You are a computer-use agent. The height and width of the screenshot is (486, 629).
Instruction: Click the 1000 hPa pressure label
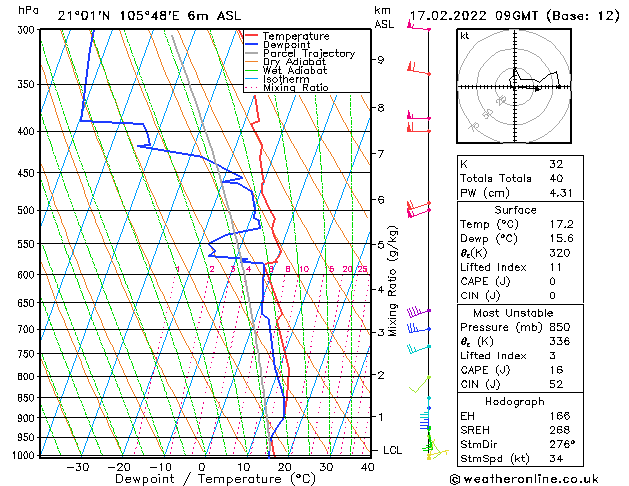pos(24,455)
